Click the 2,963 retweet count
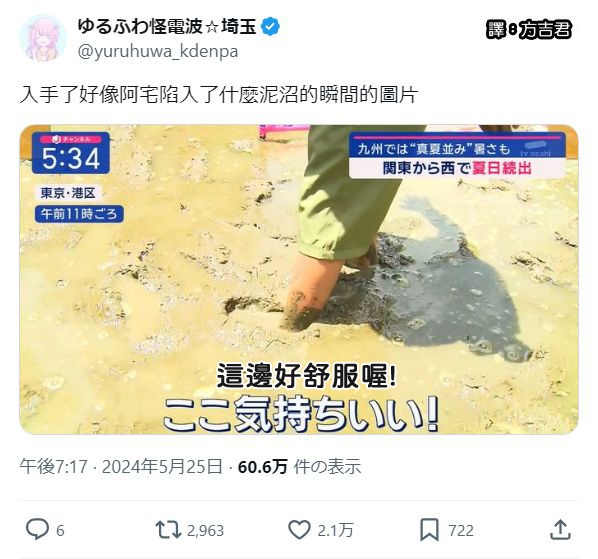Viewport: 598px width, 559px height. [x=205, y=530]
